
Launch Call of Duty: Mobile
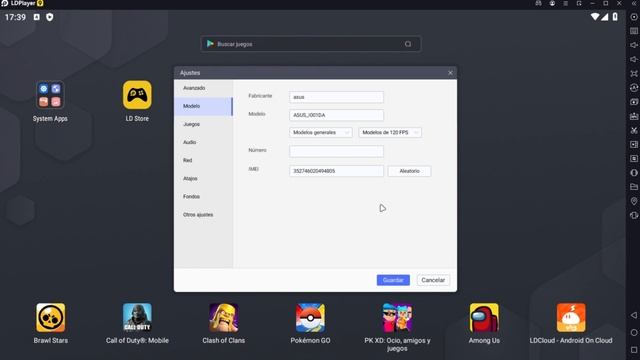[137, 317]
